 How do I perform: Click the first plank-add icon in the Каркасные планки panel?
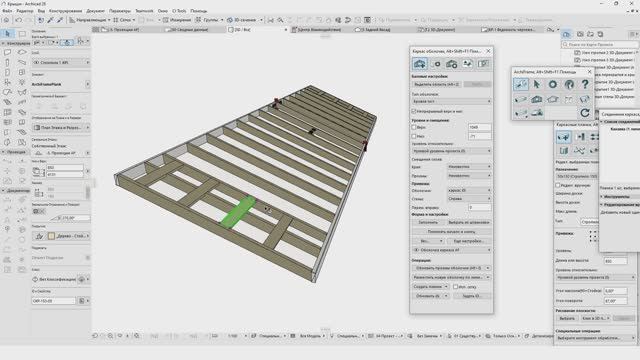click(x=564, y=137)
